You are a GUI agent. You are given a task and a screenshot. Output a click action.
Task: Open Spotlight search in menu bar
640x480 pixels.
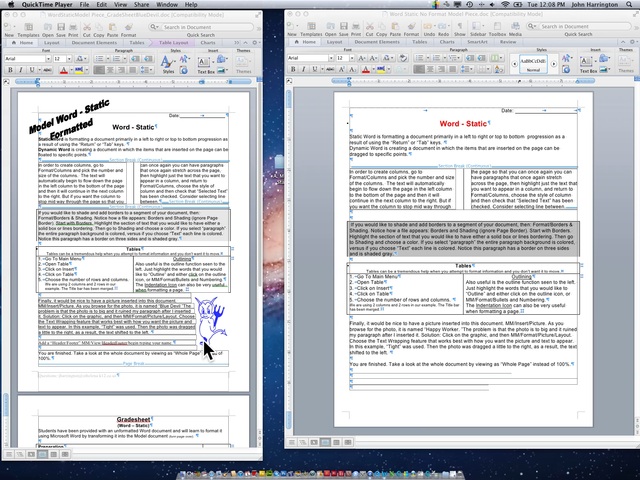629,4
